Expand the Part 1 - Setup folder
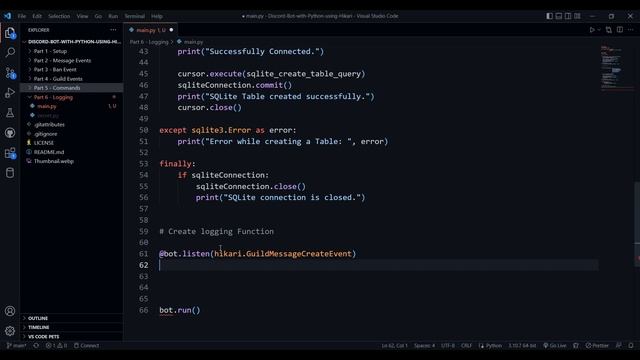The image size is (640, 360). click(72, 51)
